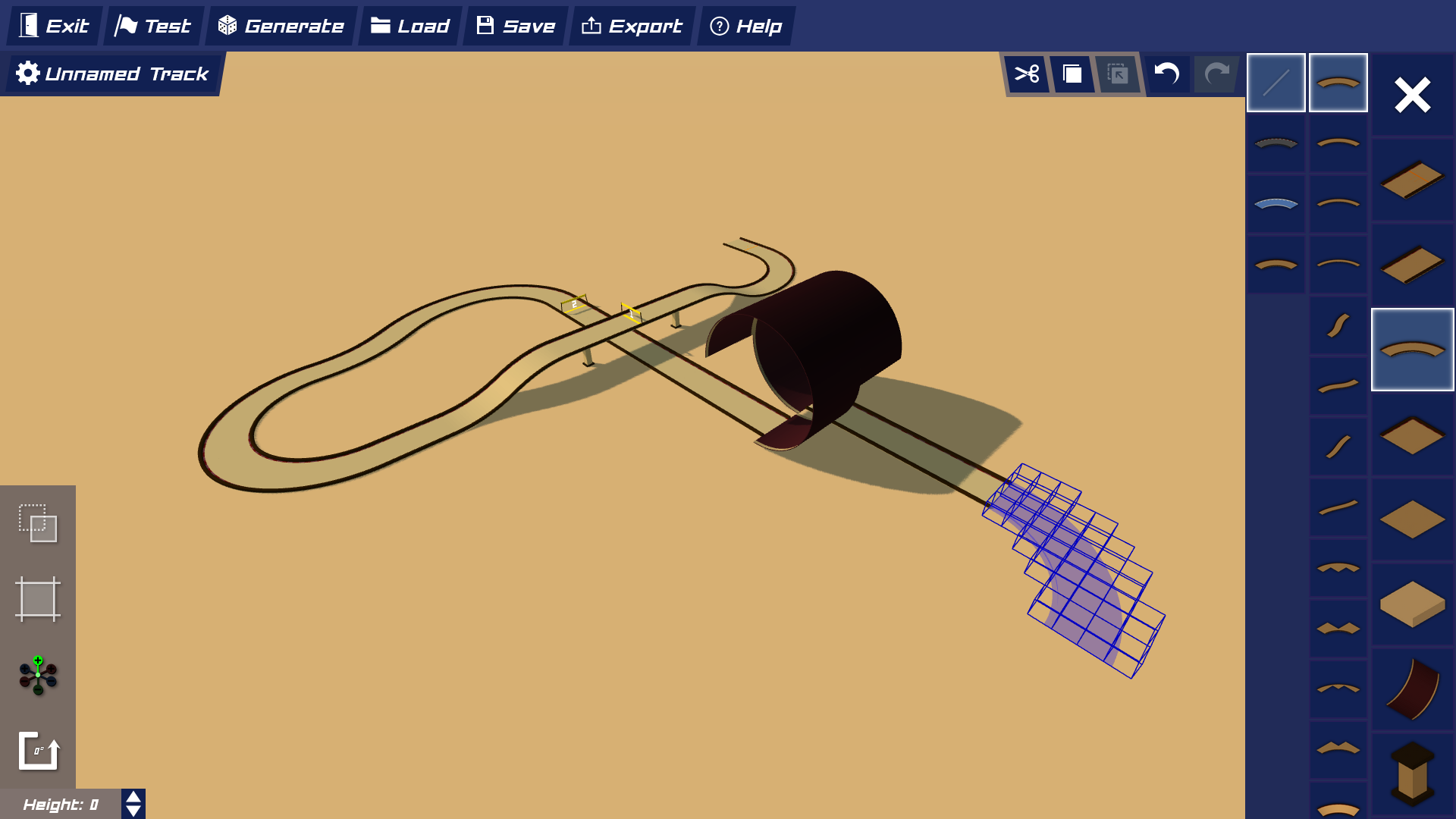1456x819 pixels.
Task: Close the piece palette with X
Action: [1412, 96]
